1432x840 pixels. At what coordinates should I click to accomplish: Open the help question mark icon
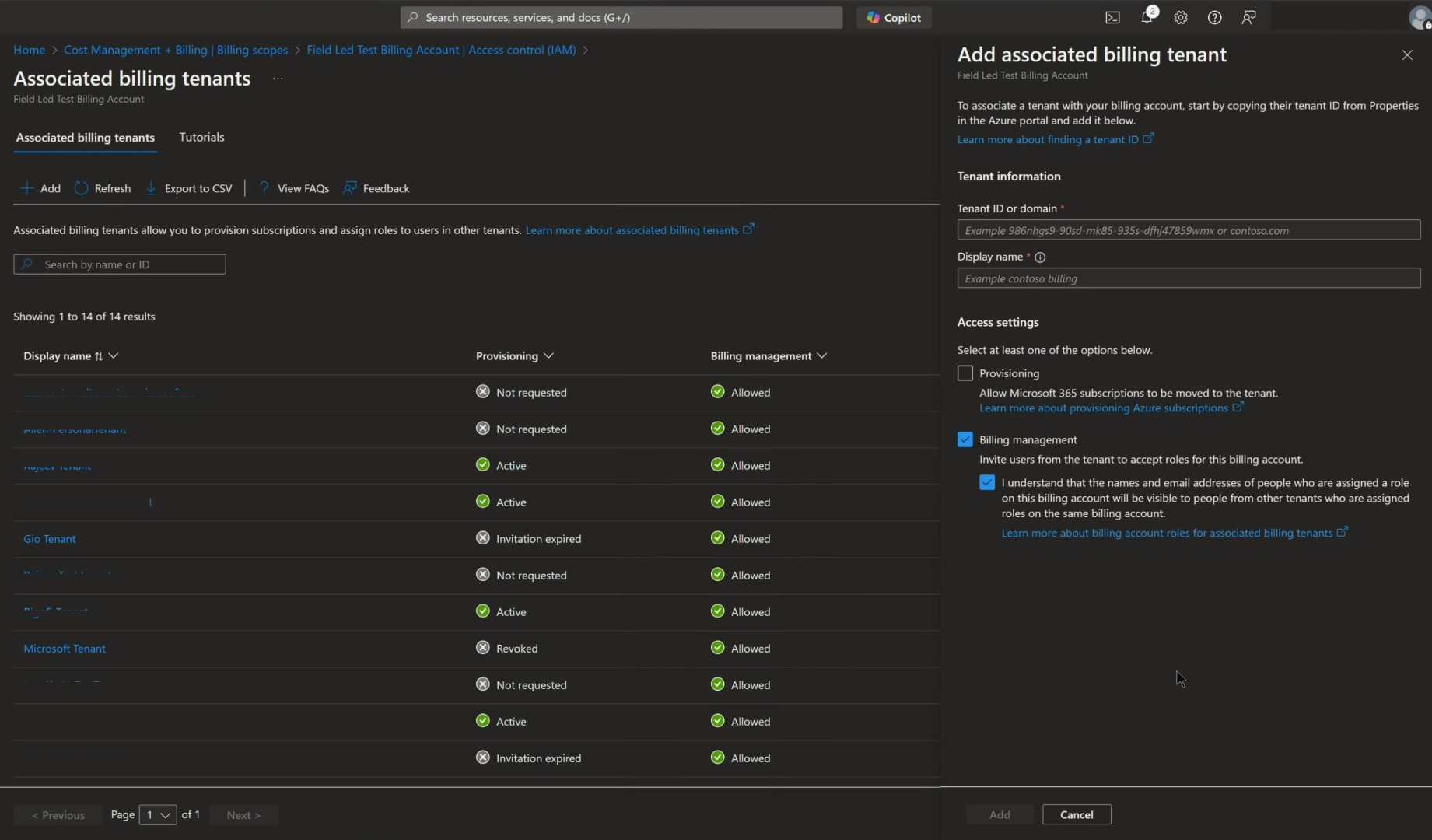tap(1214, 17)
